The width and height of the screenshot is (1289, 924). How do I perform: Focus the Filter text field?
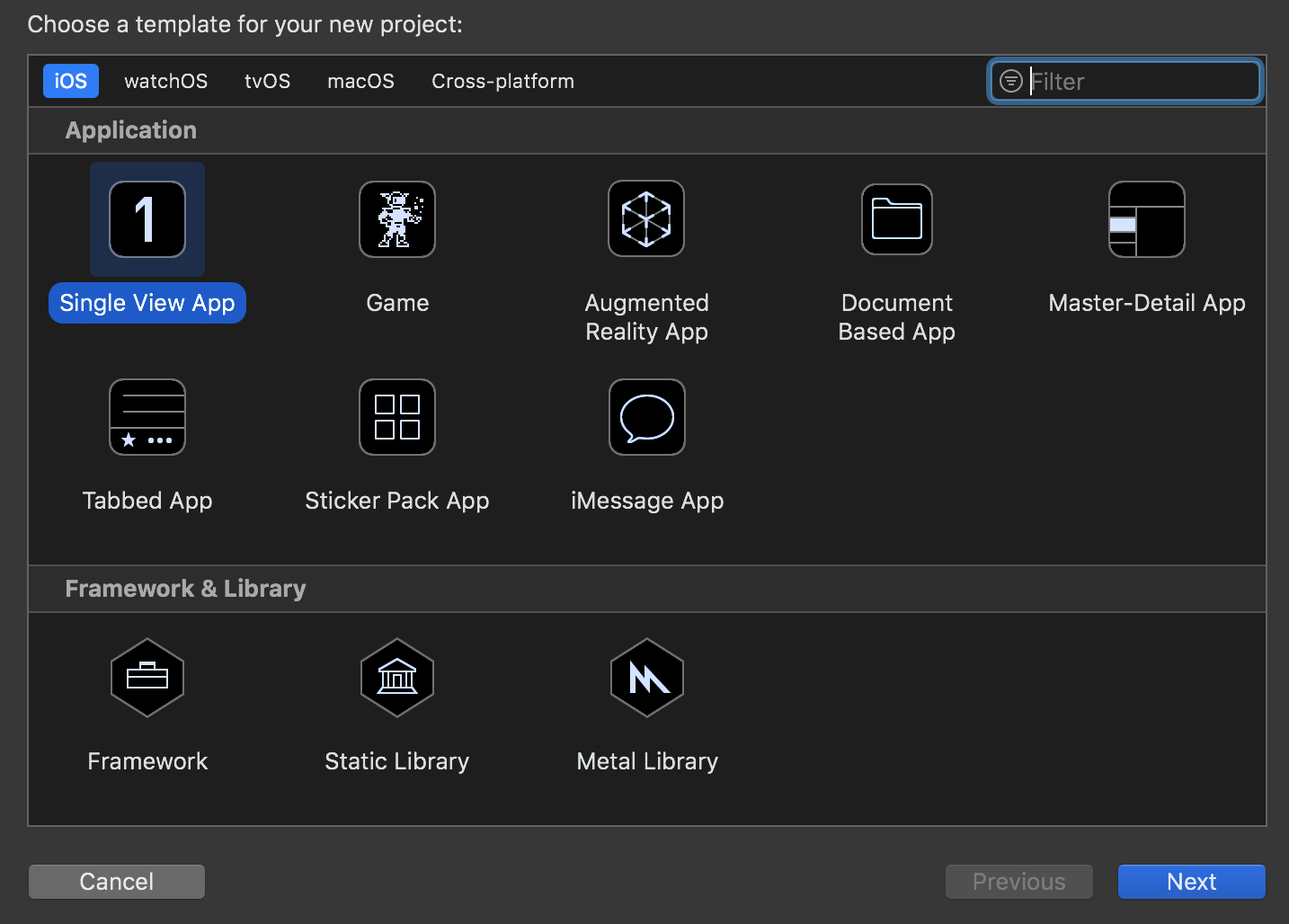tap(1125, 81)
